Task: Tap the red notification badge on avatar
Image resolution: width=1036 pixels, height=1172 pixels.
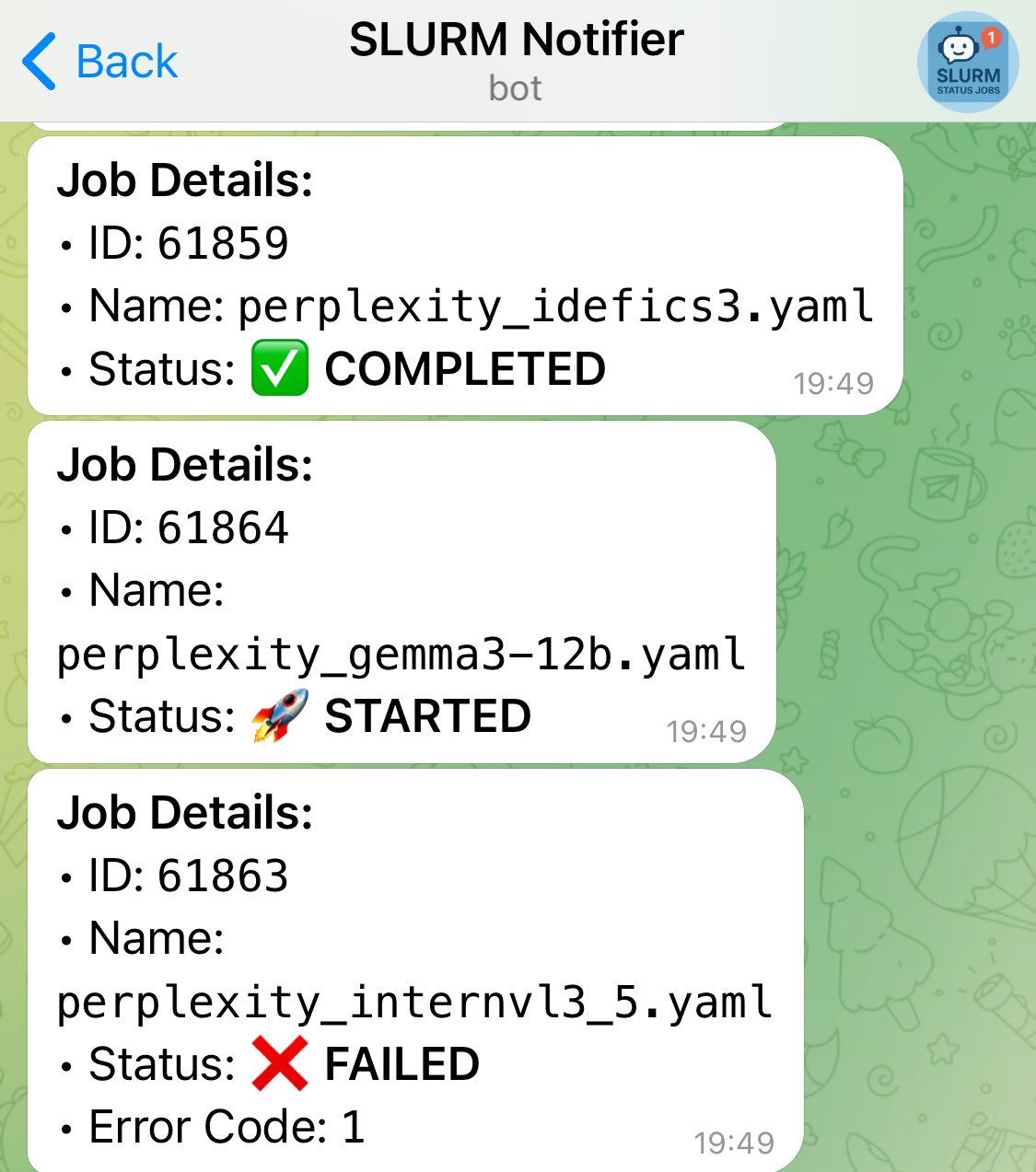Action: click(991, 38)
